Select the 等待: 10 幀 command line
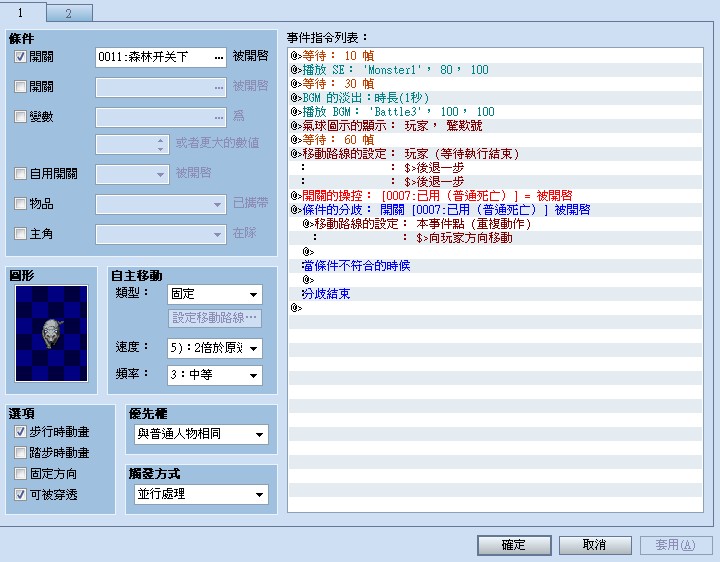The width and height of the screenshot is (720, 562). [x=495, y=56]
